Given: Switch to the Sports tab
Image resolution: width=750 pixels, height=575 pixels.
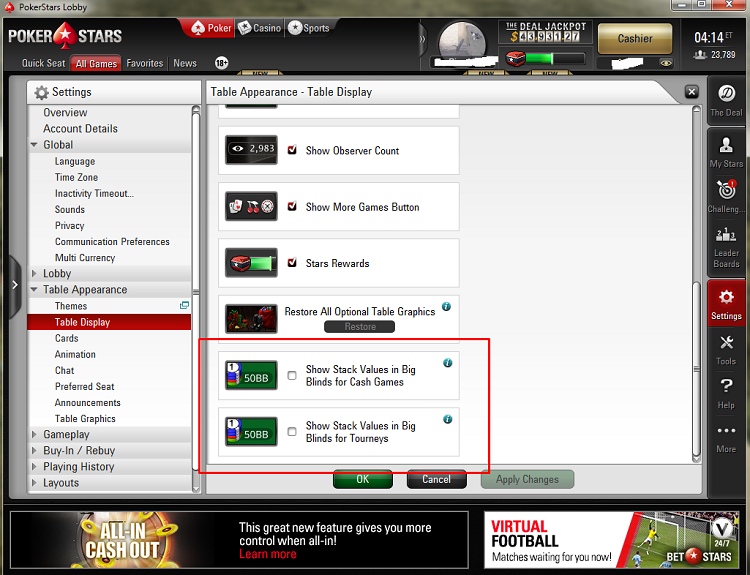Looking at the screenshot, I should pyautogui.click(x=309, y=28).
